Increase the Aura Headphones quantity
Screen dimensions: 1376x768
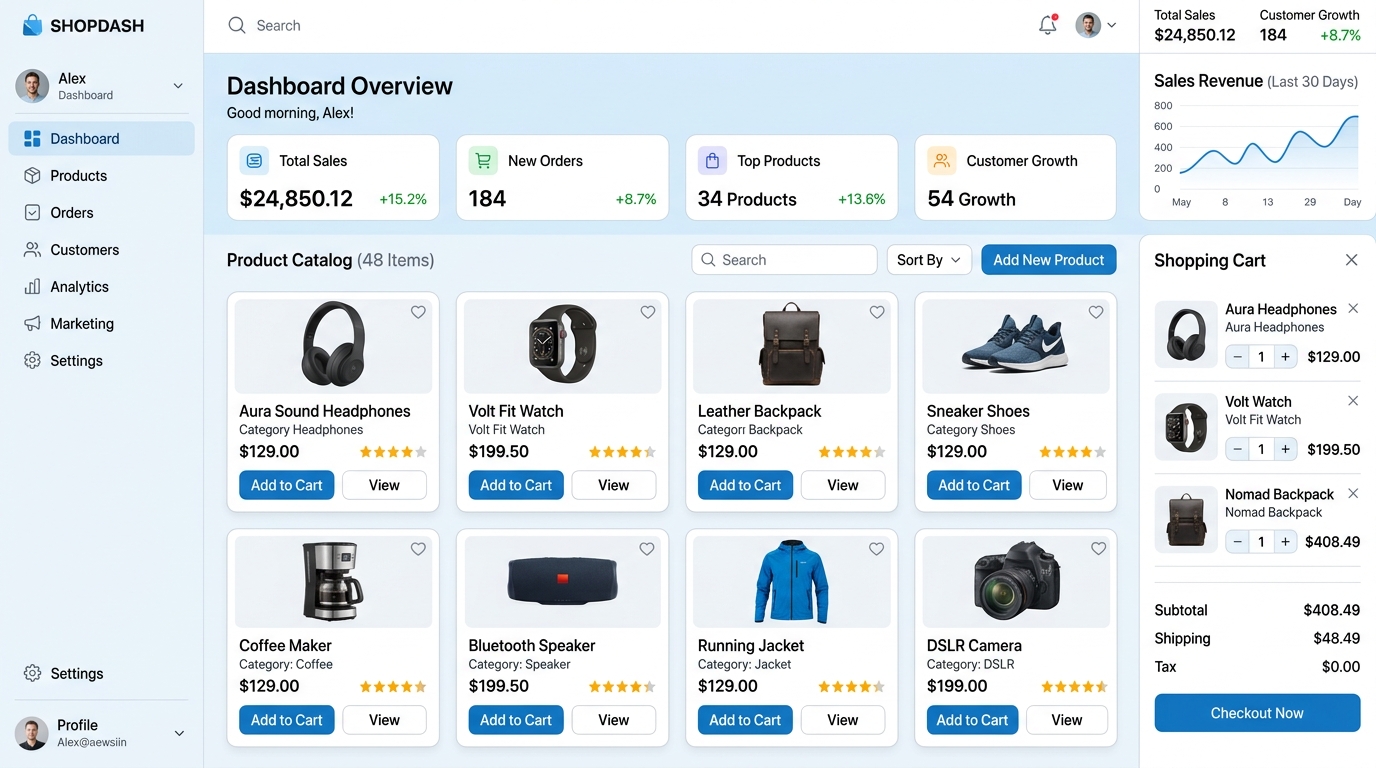tap(1285, 356)
